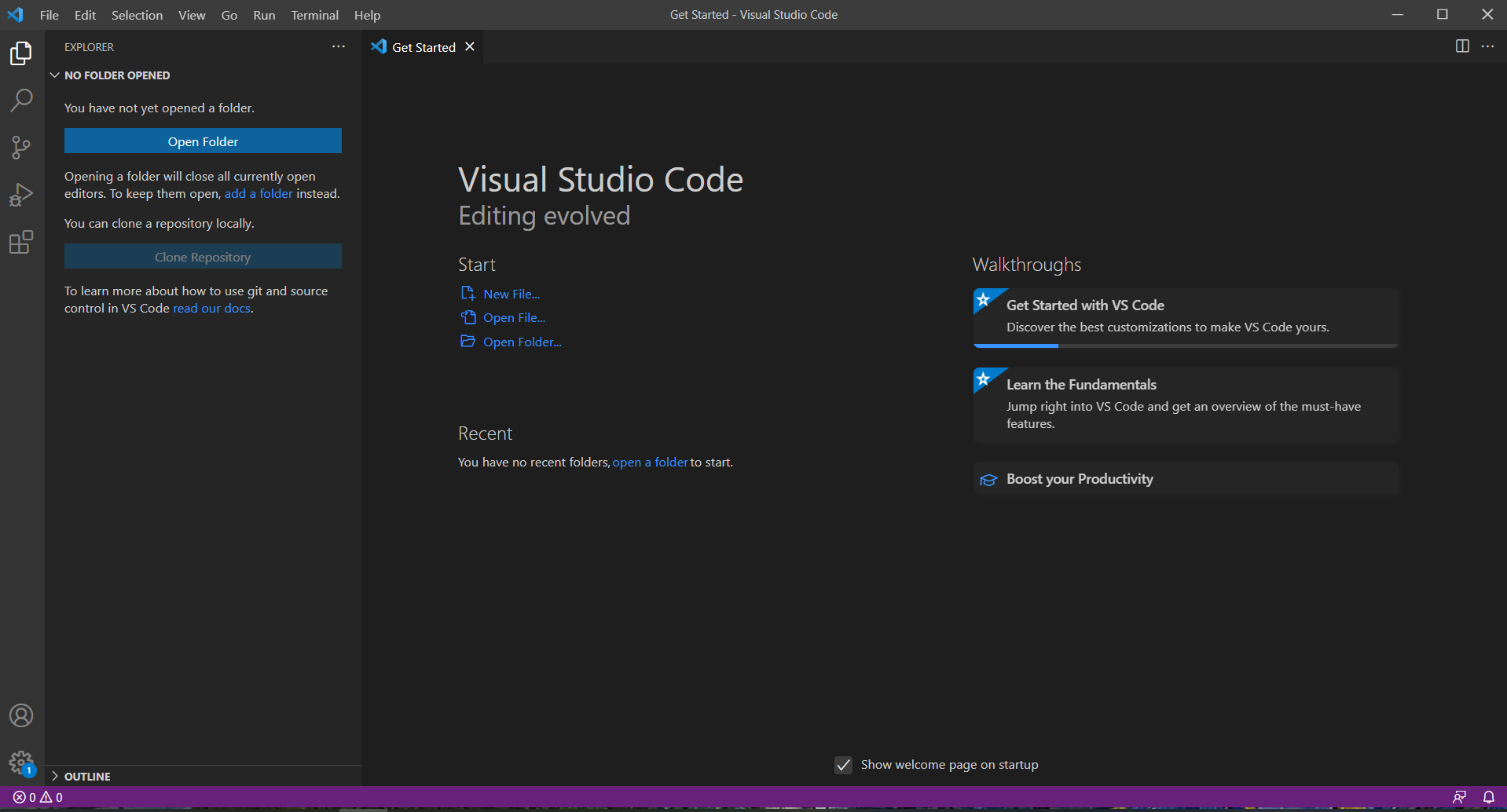1507x812 pixels.
Task: Select the Get Started tab
Action: (x=423, y=47)
